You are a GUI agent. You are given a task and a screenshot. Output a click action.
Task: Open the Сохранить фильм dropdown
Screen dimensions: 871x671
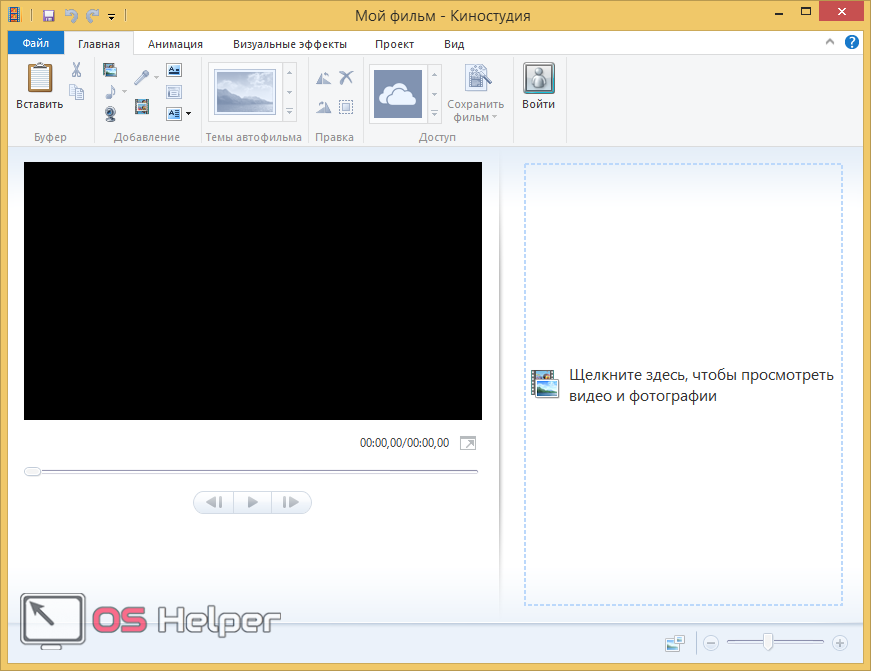point(476,117)
